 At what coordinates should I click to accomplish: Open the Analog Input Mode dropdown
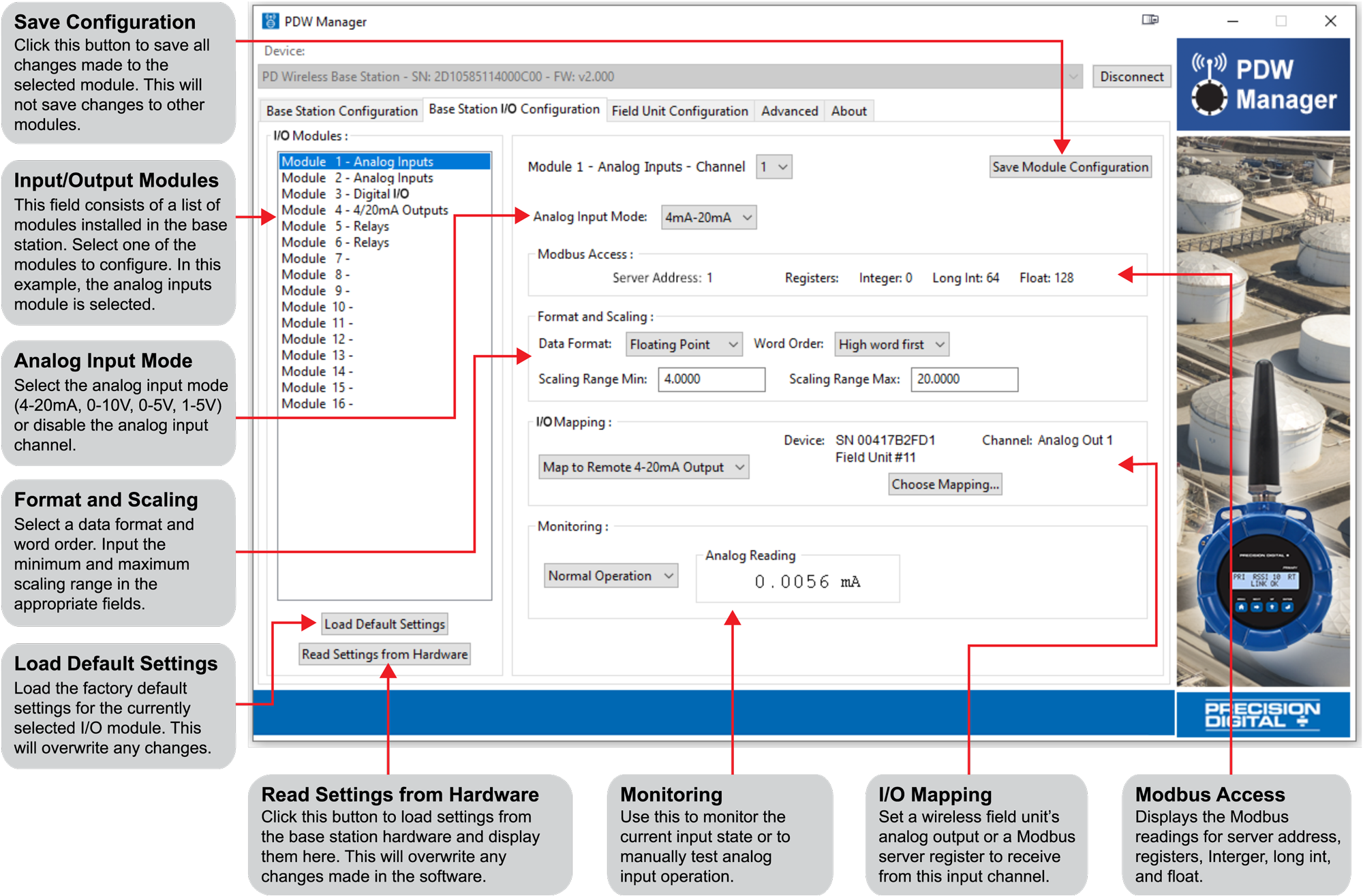pos(709,217)
